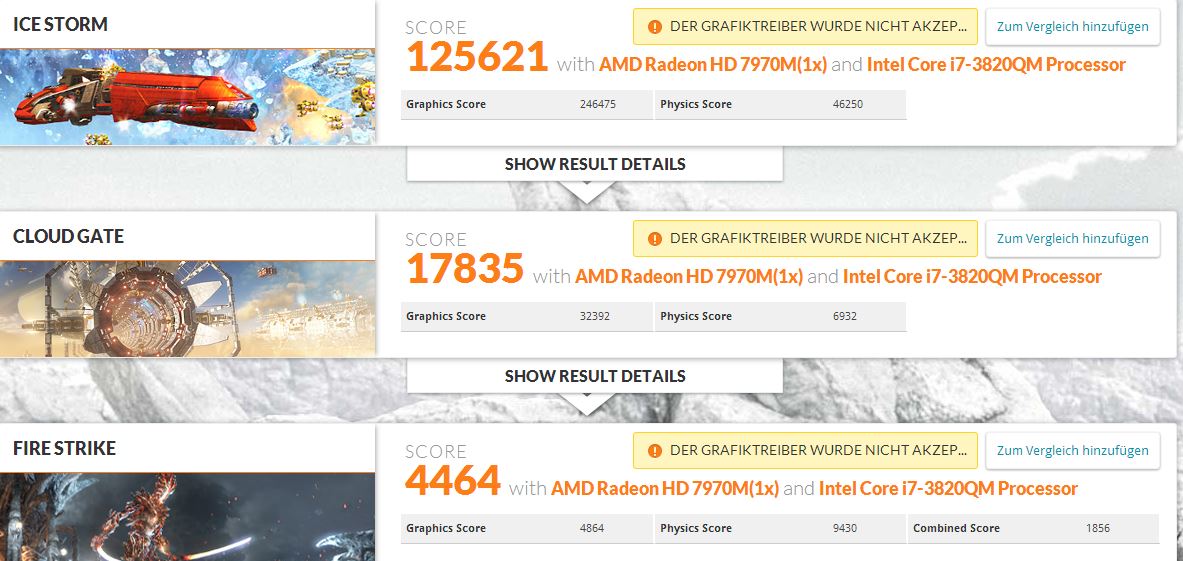Click Ice Storm graphics score value 246475
The image size is (1183, 561).
coord(598,105)
